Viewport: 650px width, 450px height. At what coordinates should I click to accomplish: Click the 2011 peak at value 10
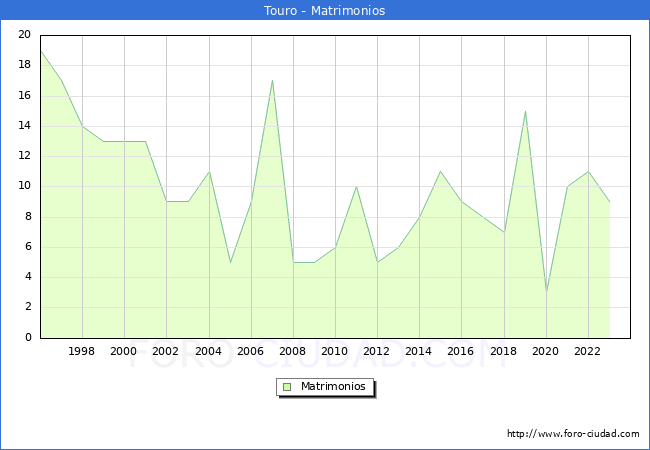tap(357, 186)
